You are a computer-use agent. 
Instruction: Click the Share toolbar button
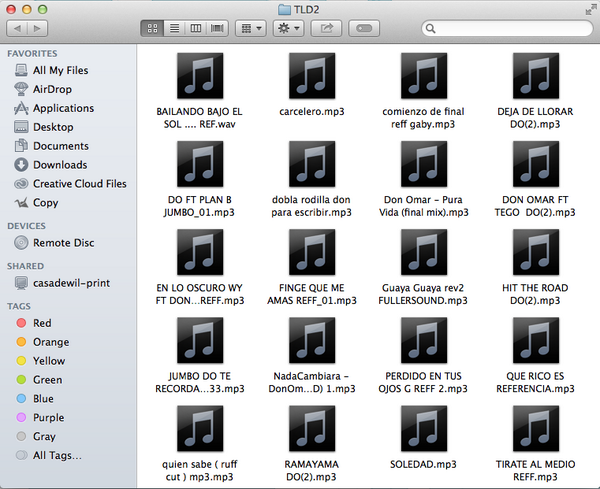coord(326,29)
